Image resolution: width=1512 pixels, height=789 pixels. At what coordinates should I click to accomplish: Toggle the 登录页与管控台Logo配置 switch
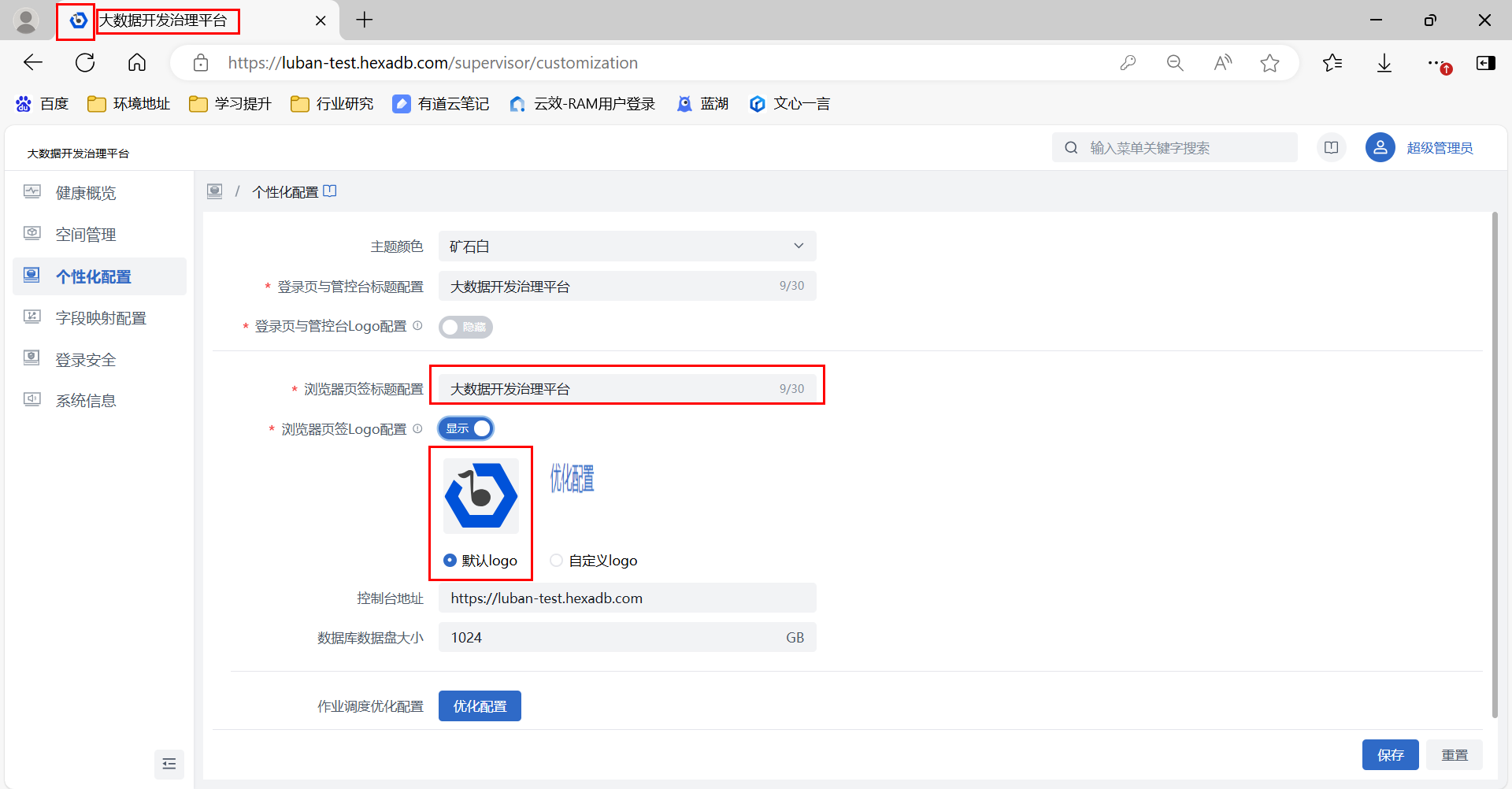pos(465,327)
